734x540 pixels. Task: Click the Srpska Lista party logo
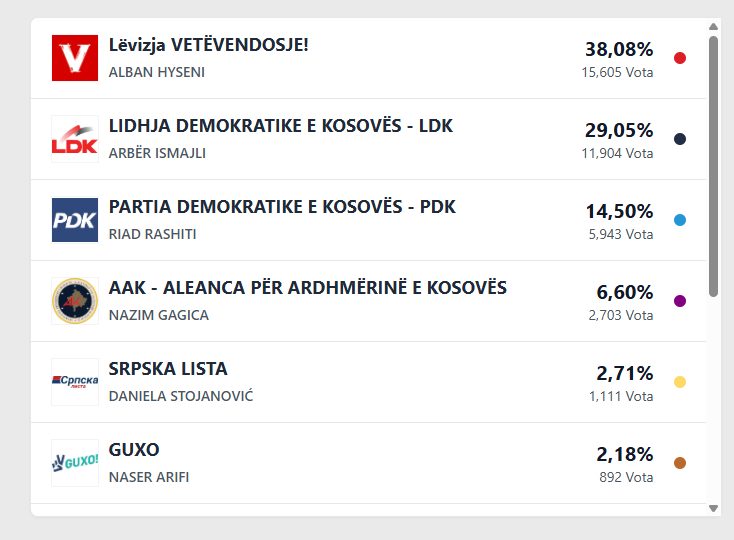point(75,382)
